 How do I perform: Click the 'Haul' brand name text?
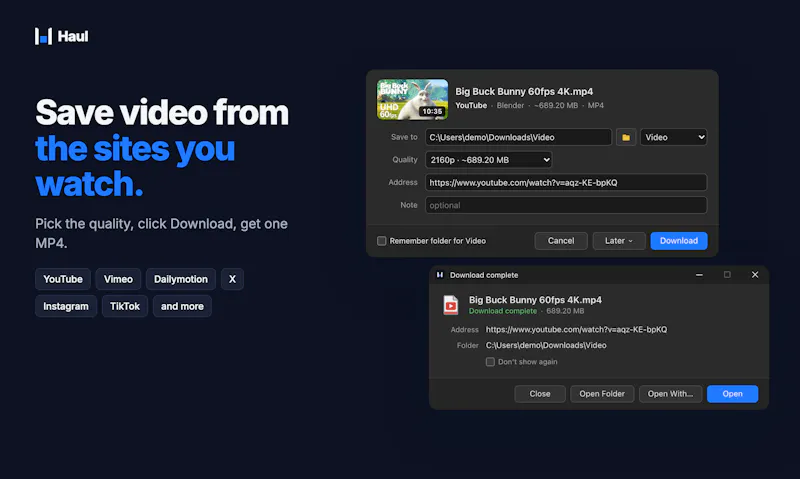[x=73, y=36]
